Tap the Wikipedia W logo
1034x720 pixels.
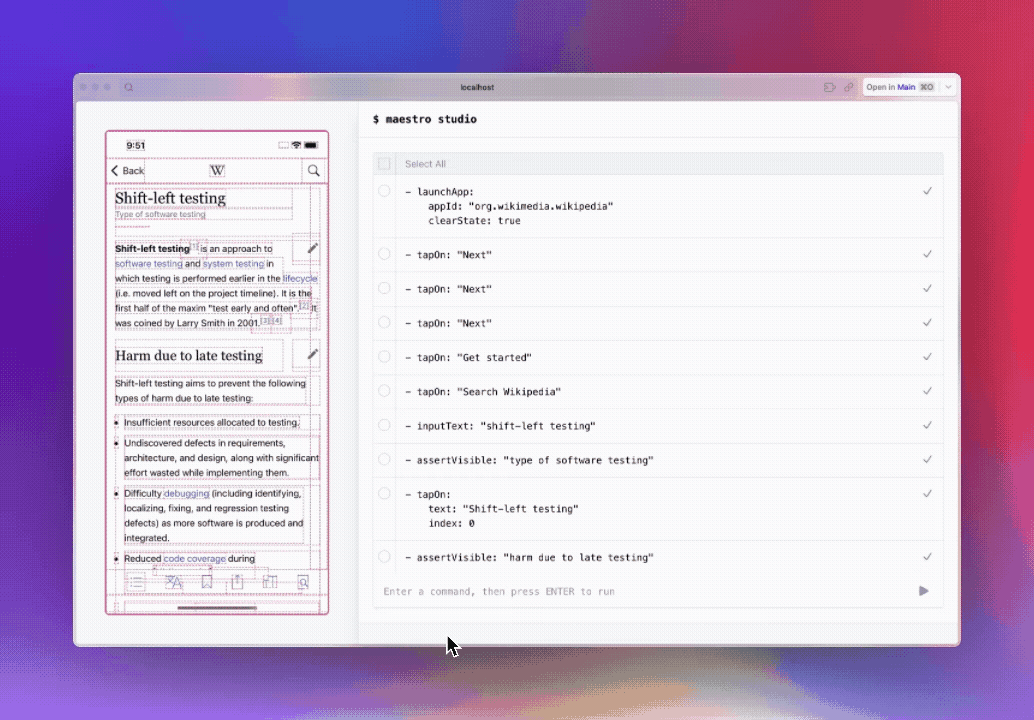(217, 171)
